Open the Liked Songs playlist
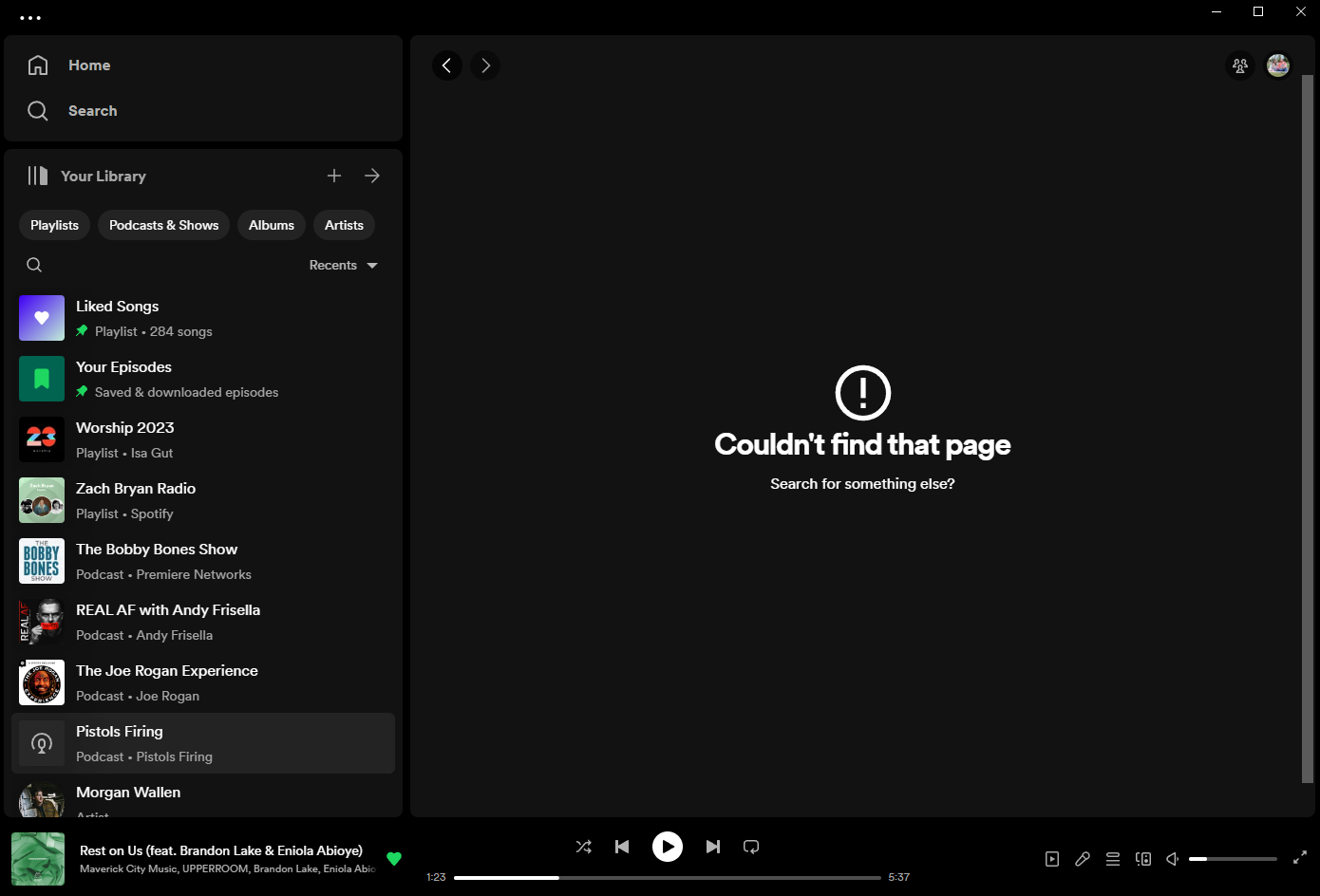This screenshot has width=1320, height=896. tap(203, 318)
